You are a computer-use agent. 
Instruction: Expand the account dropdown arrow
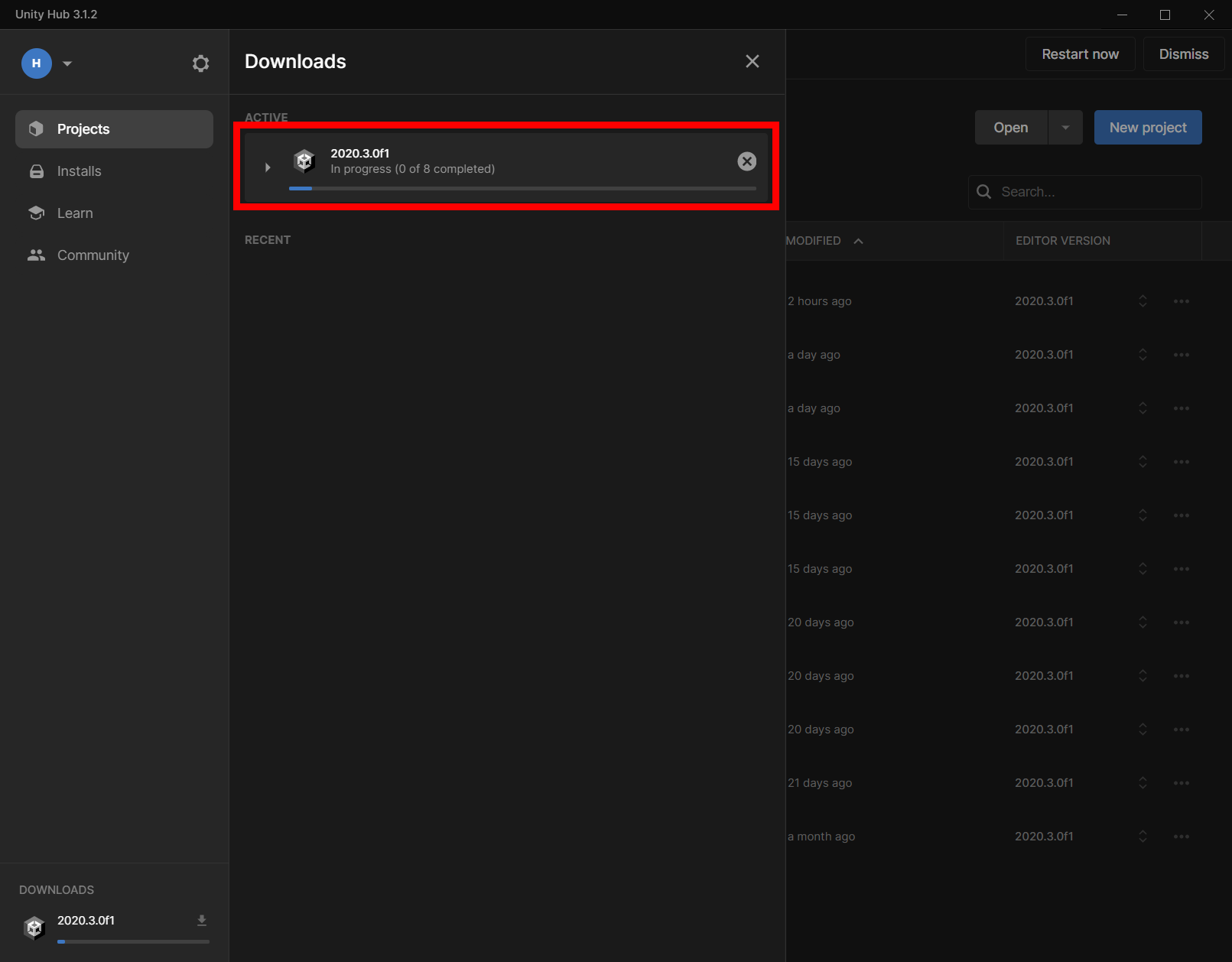(67, 63)
